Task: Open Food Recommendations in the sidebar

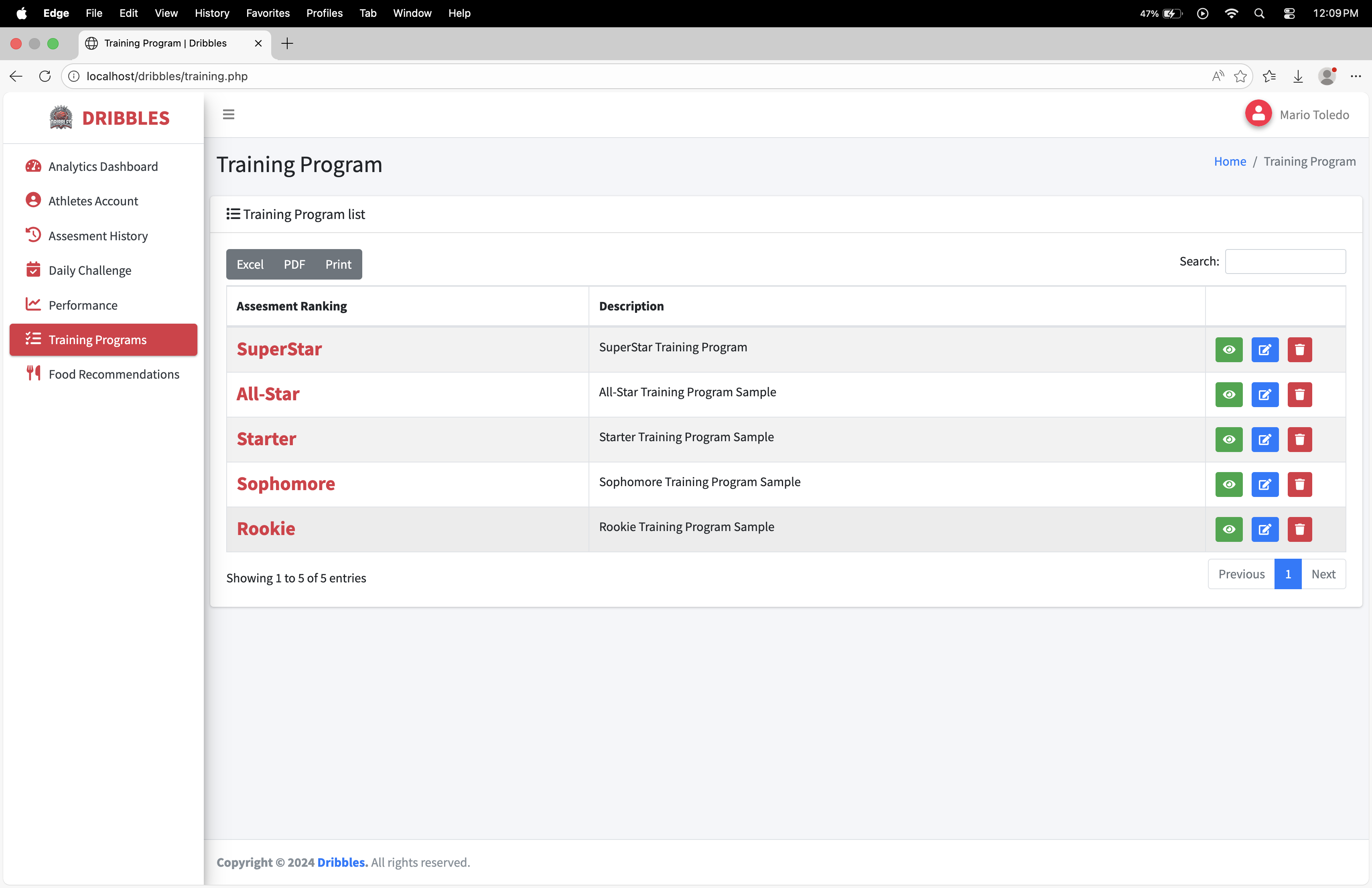Action: click(x=114, y=374)
